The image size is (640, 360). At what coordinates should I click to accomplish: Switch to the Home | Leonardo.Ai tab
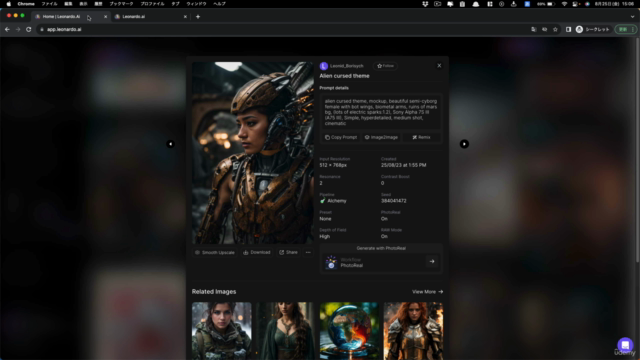click(x=61, y=17)
